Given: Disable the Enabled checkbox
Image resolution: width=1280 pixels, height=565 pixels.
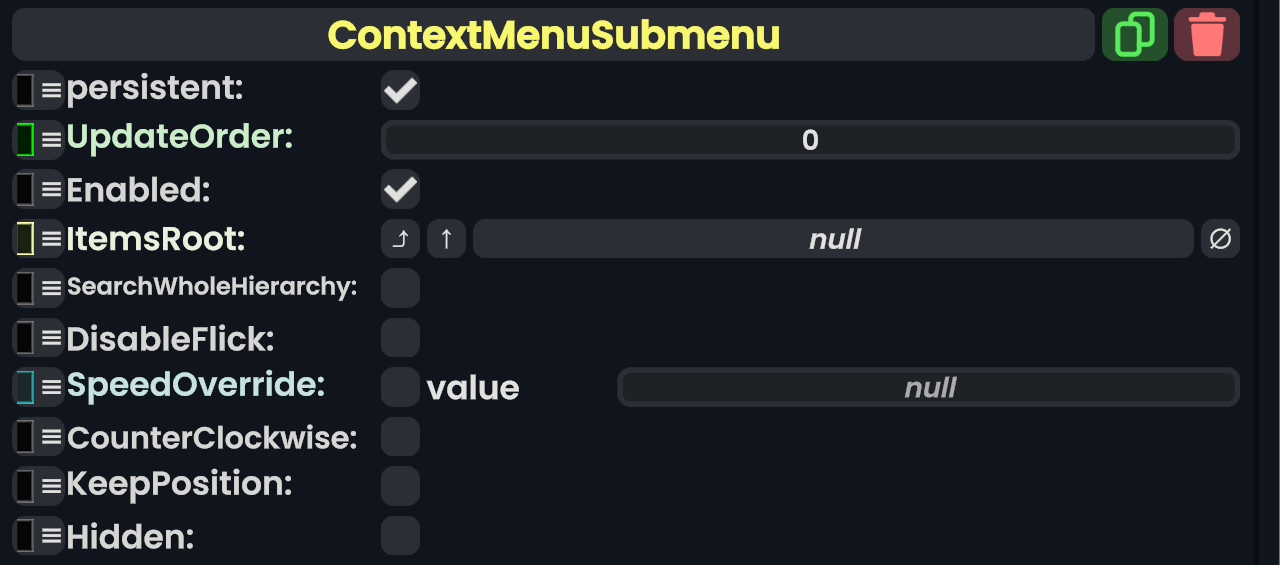Looking at the screenshot, I should pyautogui.click(x=400, y=189).
